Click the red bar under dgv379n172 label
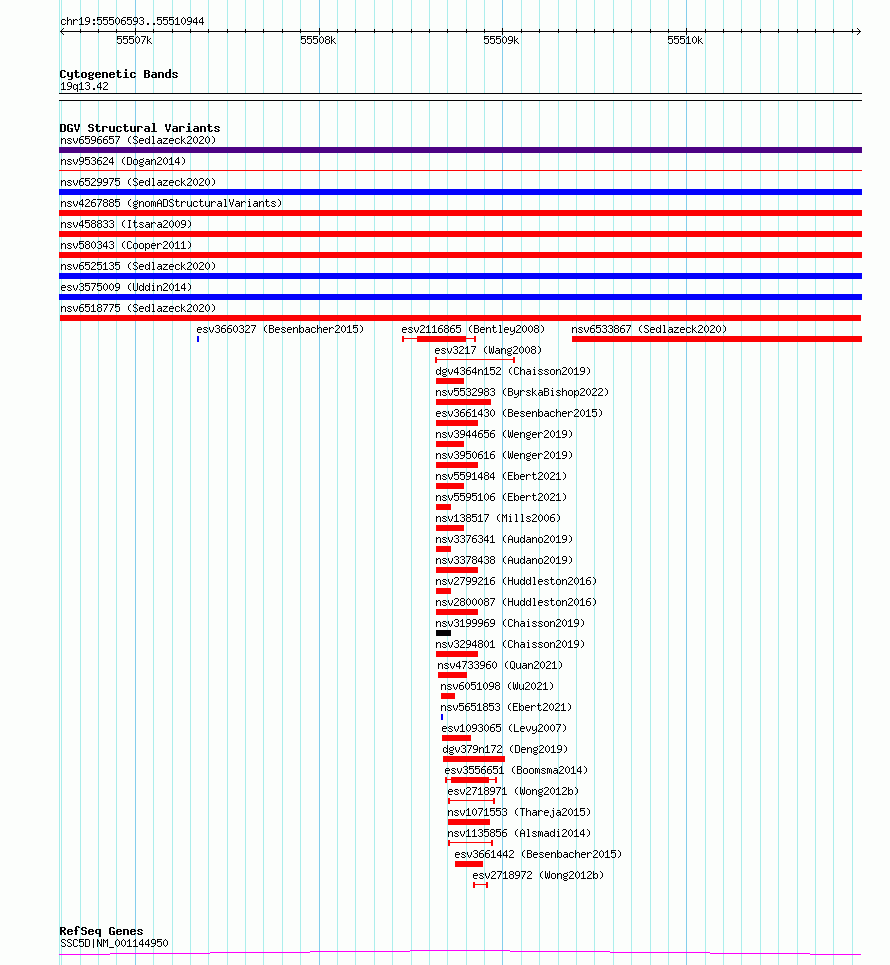This screenshot has width=890, height=965. pyautogui.click(x=473, y=759)
